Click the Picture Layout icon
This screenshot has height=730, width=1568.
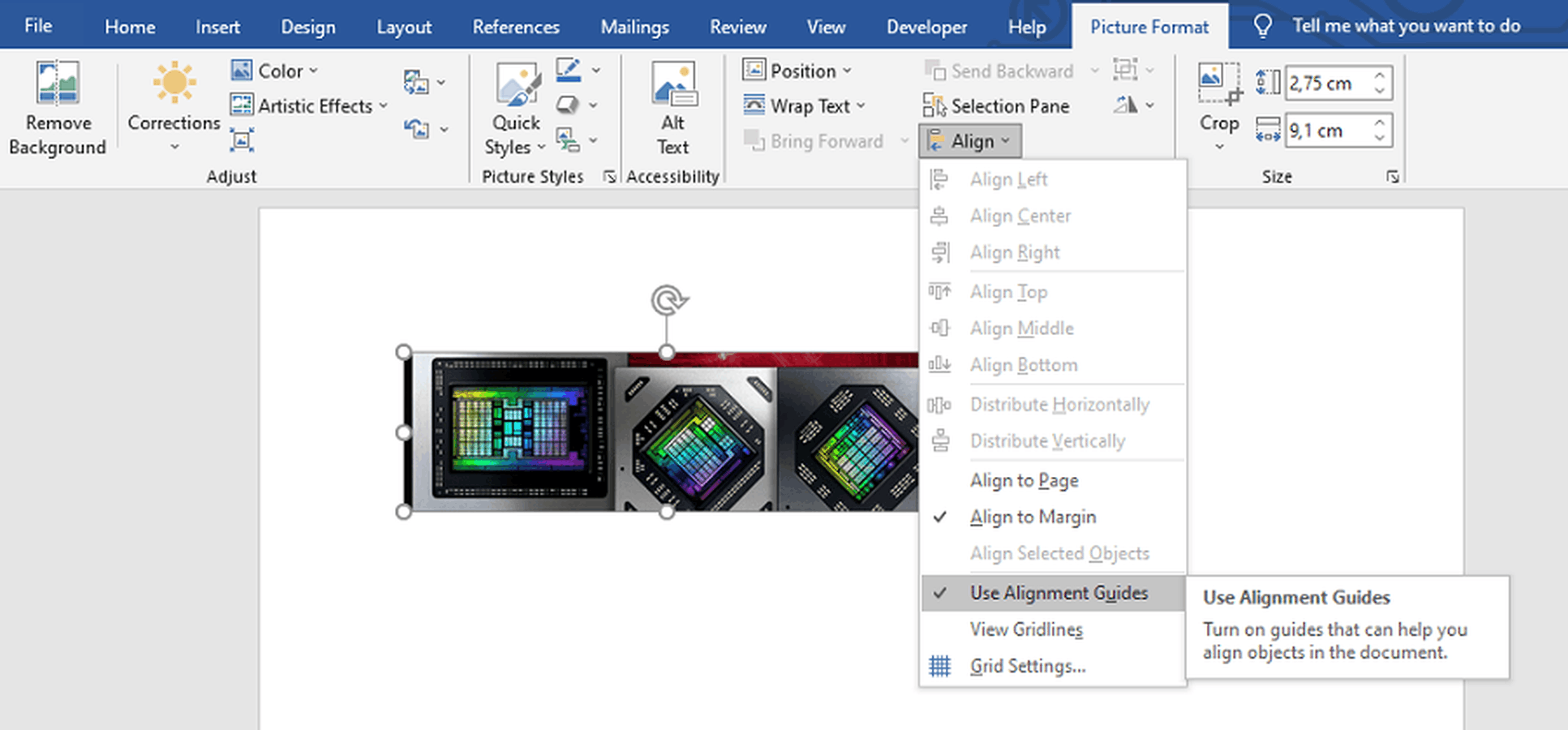568,140
